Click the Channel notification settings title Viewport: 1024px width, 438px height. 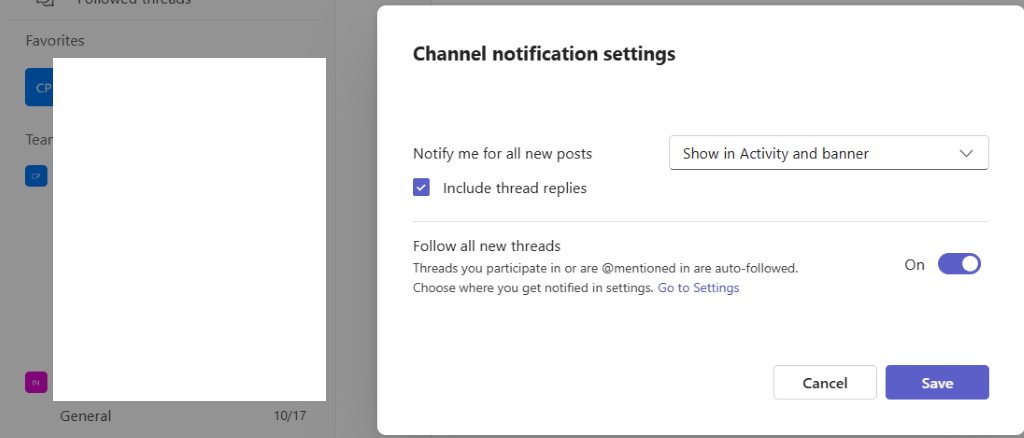544,54
